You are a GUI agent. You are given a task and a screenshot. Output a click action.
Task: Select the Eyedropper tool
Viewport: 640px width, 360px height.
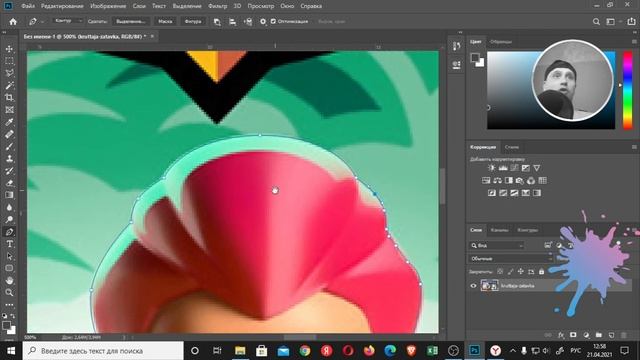(9, 122)
